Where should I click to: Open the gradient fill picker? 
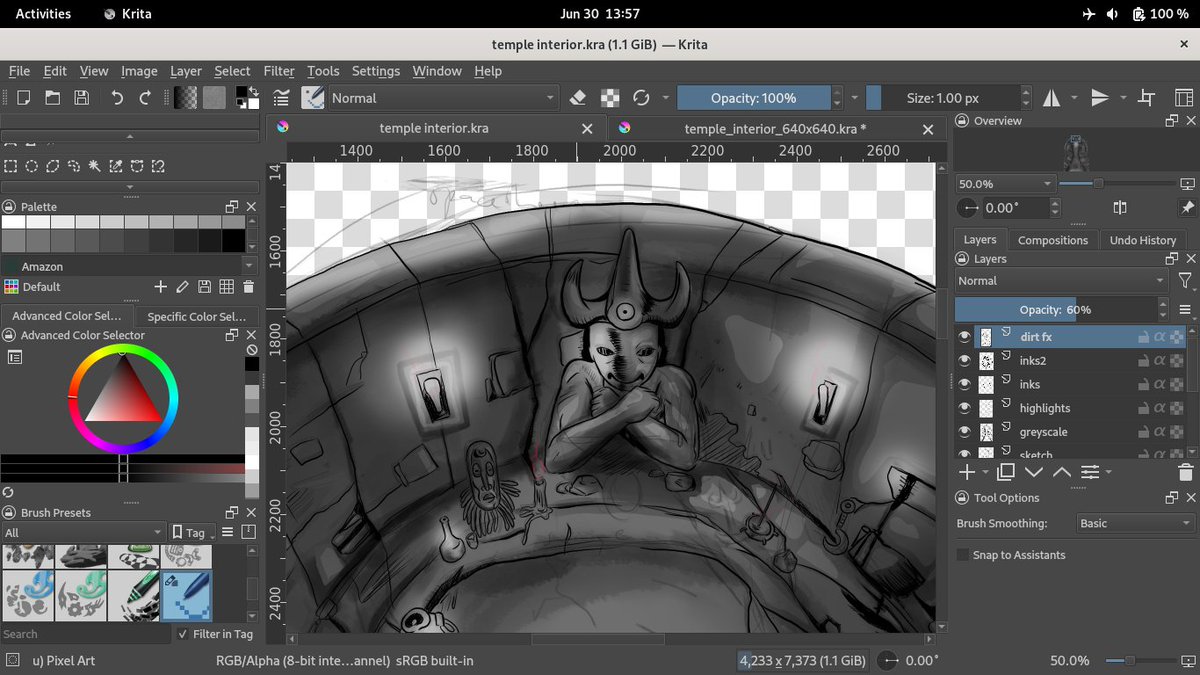click(x=186, y=98)
